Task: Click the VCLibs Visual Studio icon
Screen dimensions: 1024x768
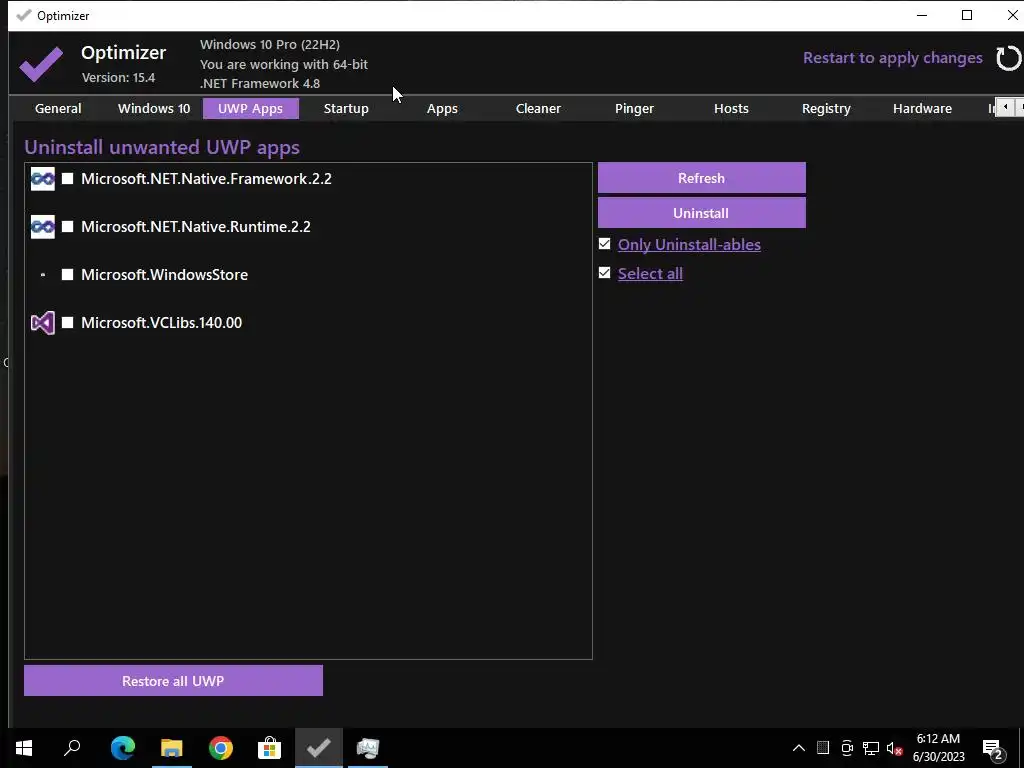Action: pos(43,323)
